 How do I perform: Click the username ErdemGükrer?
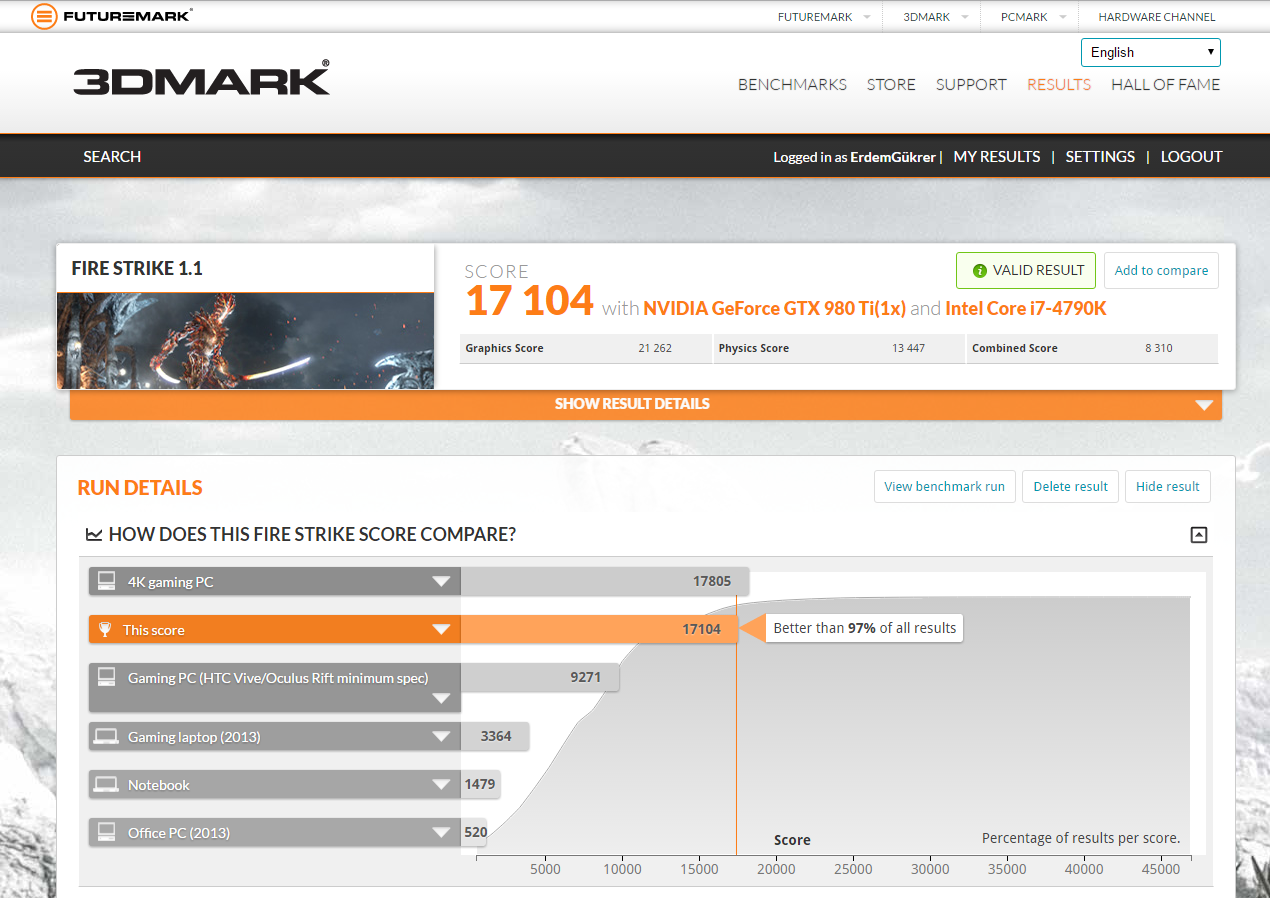pos(893,157)
